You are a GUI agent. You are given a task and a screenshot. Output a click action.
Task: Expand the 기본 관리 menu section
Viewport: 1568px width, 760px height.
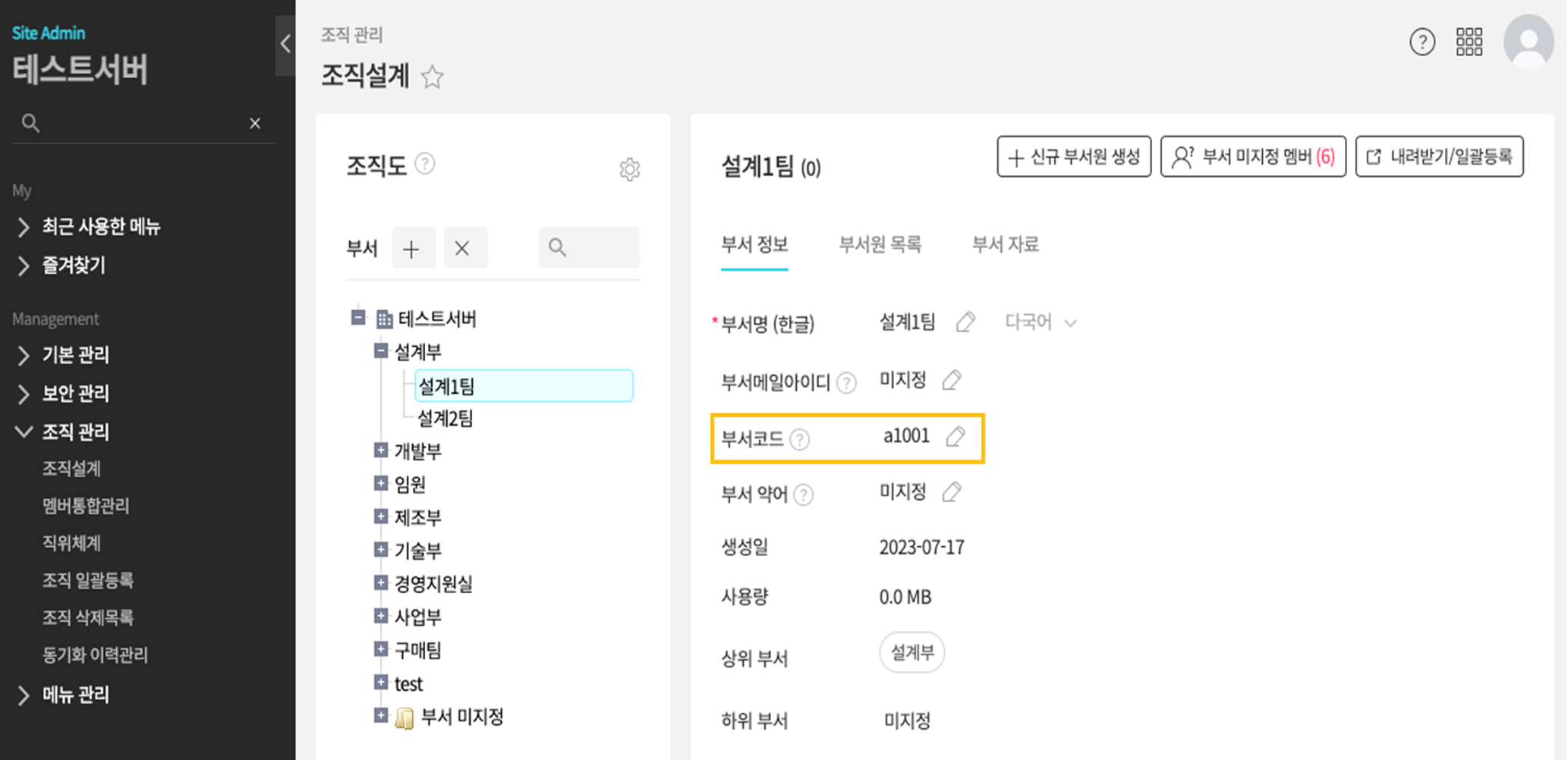[x=75, y=355]
